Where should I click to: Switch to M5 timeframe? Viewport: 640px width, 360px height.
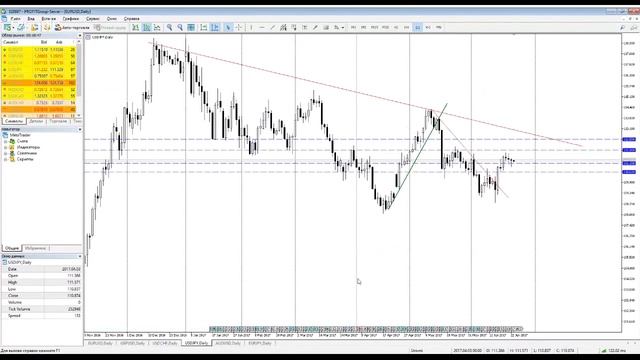(364, 27)
